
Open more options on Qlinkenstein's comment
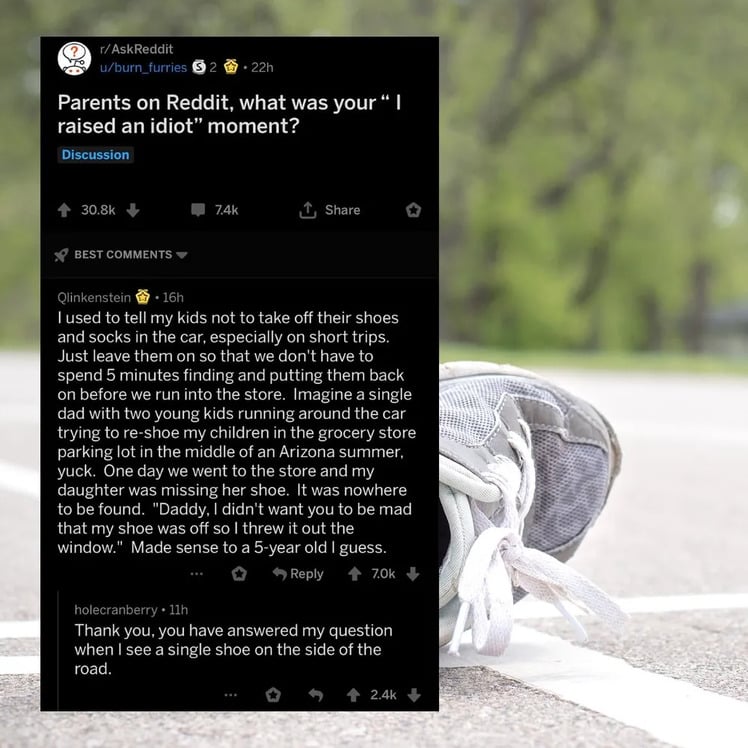[197, 574]
